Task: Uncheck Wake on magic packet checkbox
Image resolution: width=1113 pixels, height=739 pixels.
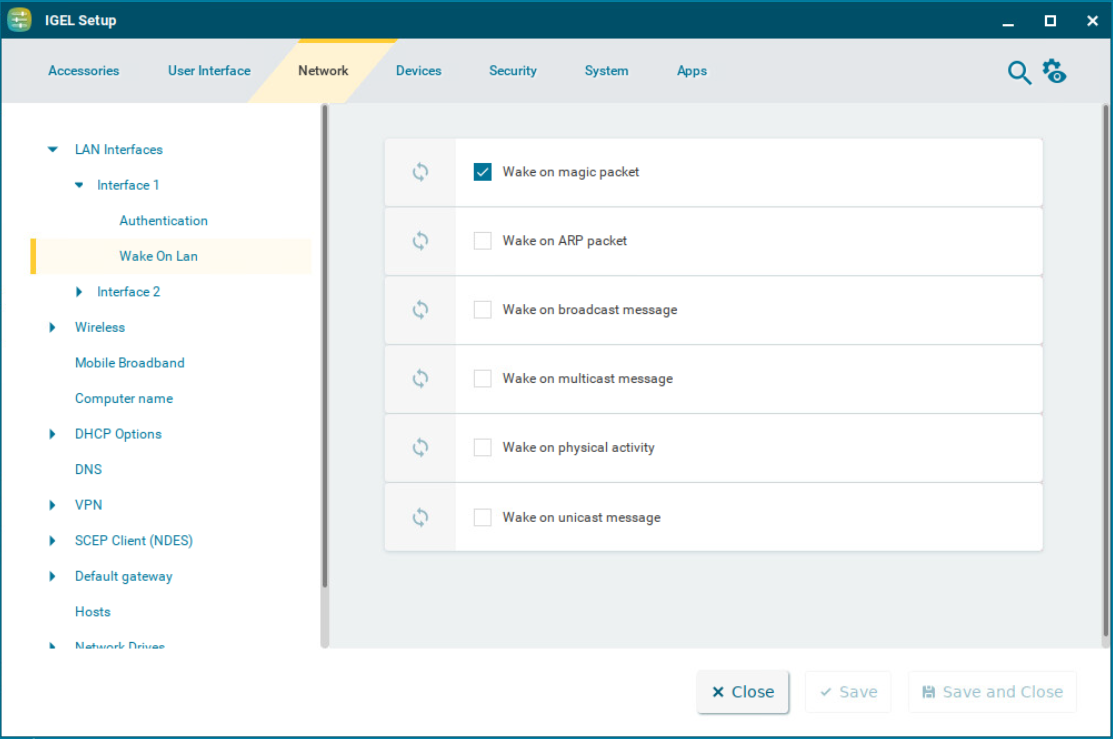Action: pos(483,172)
